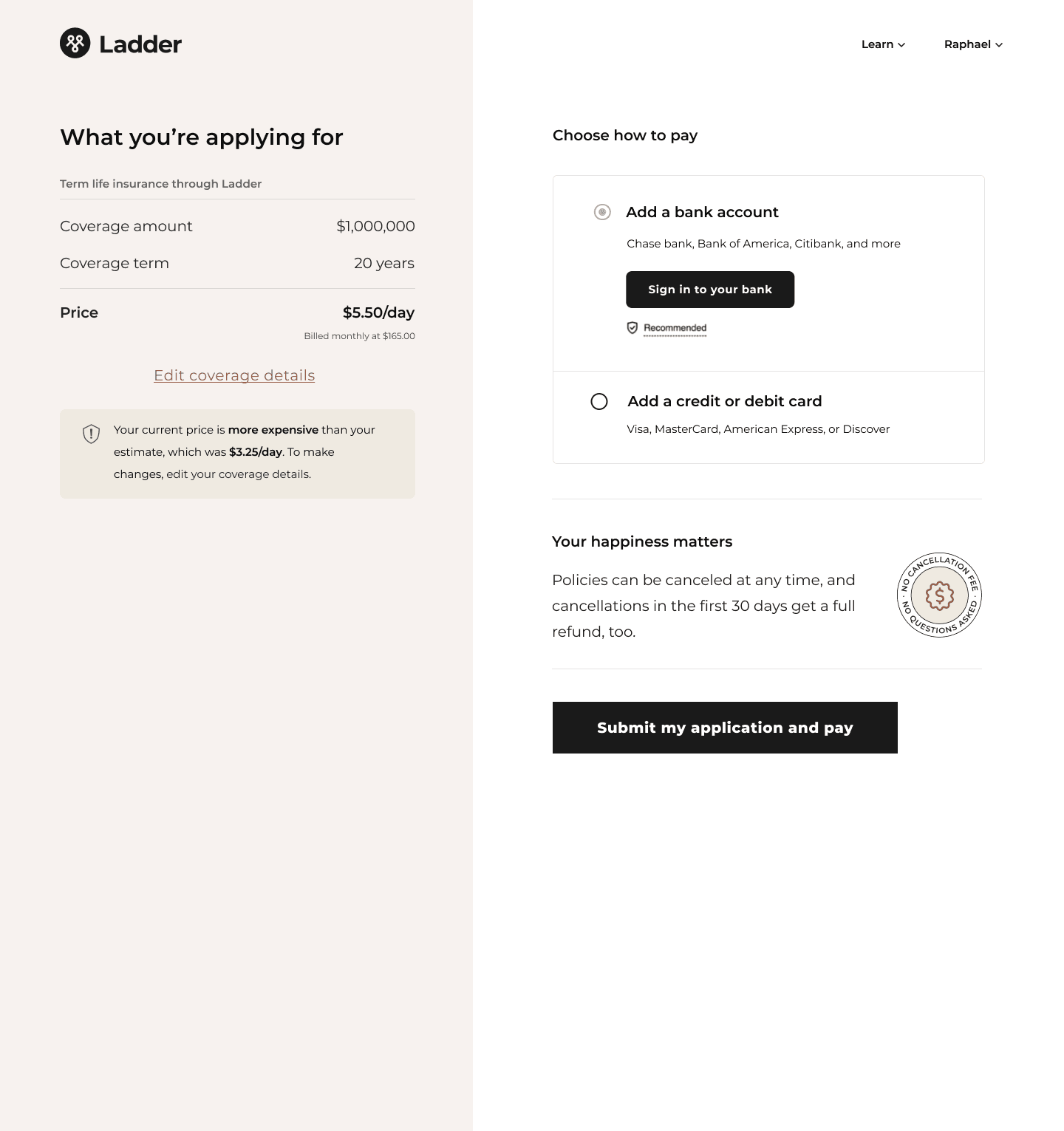Click the Sign in to your bank button

(709, 289)
